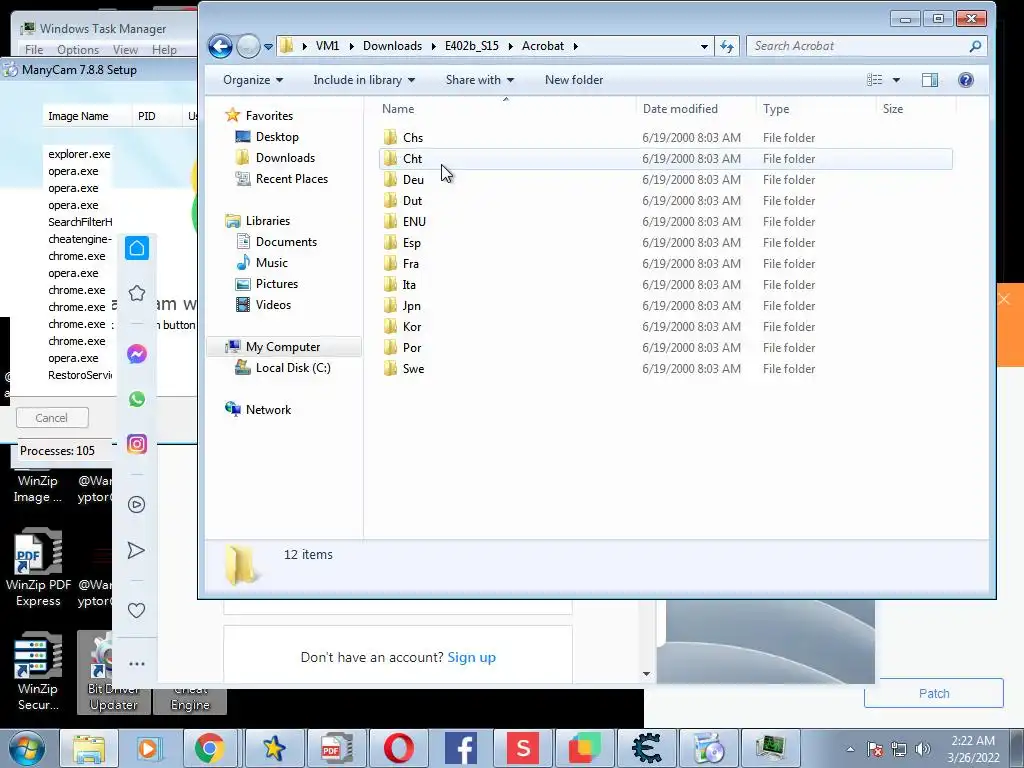
Task: Select Downloads in the address breadcrumb
Action: (x=392, y=46)
